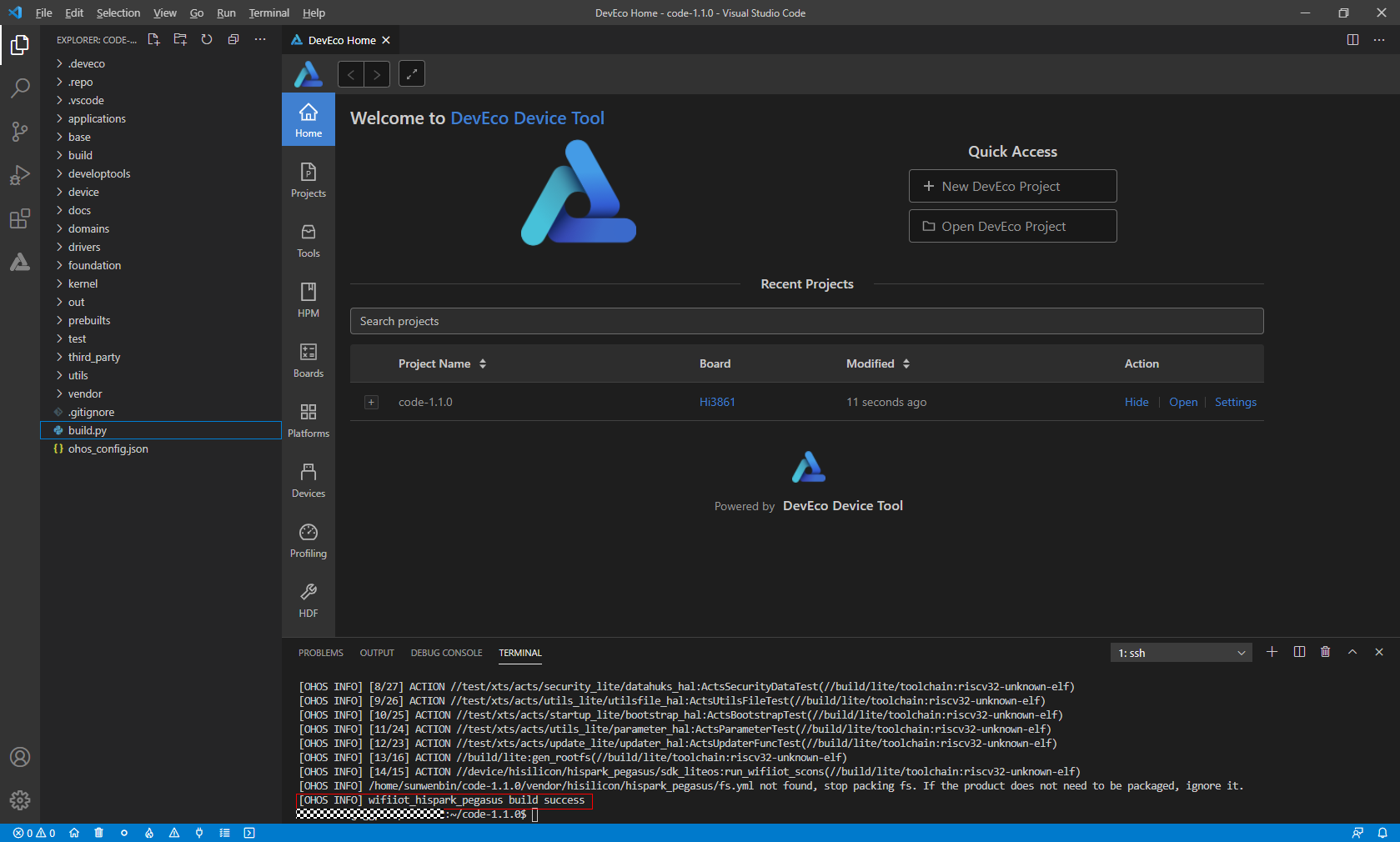Click the Hi3861 board link

(x=717, y=402)
